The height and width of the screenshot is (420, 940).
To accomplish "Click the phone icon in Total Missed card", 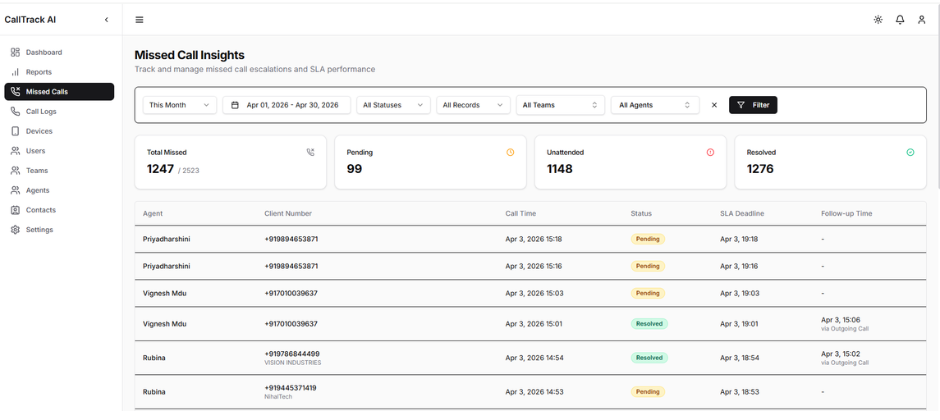I will [310, 152].
